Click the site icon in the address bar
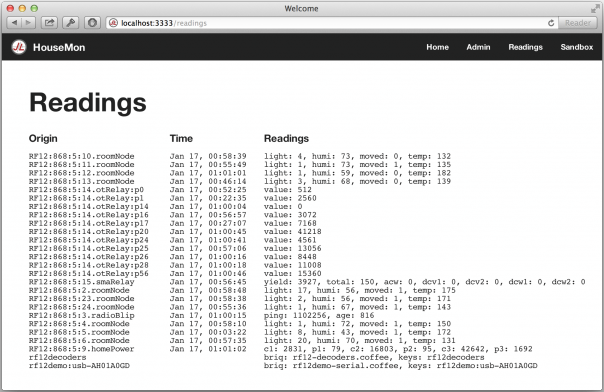 pos(113,23)
